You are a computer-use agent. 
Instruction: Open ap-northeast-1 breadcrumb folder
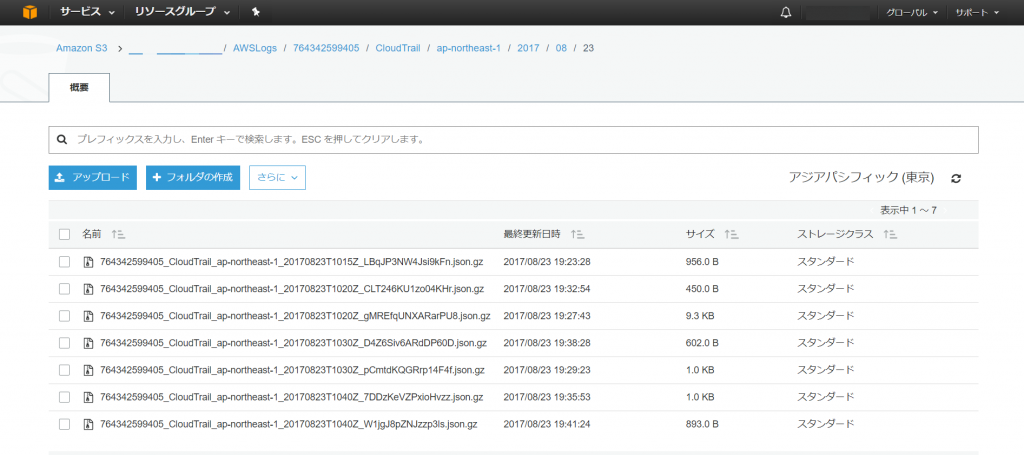pos(468,48)
